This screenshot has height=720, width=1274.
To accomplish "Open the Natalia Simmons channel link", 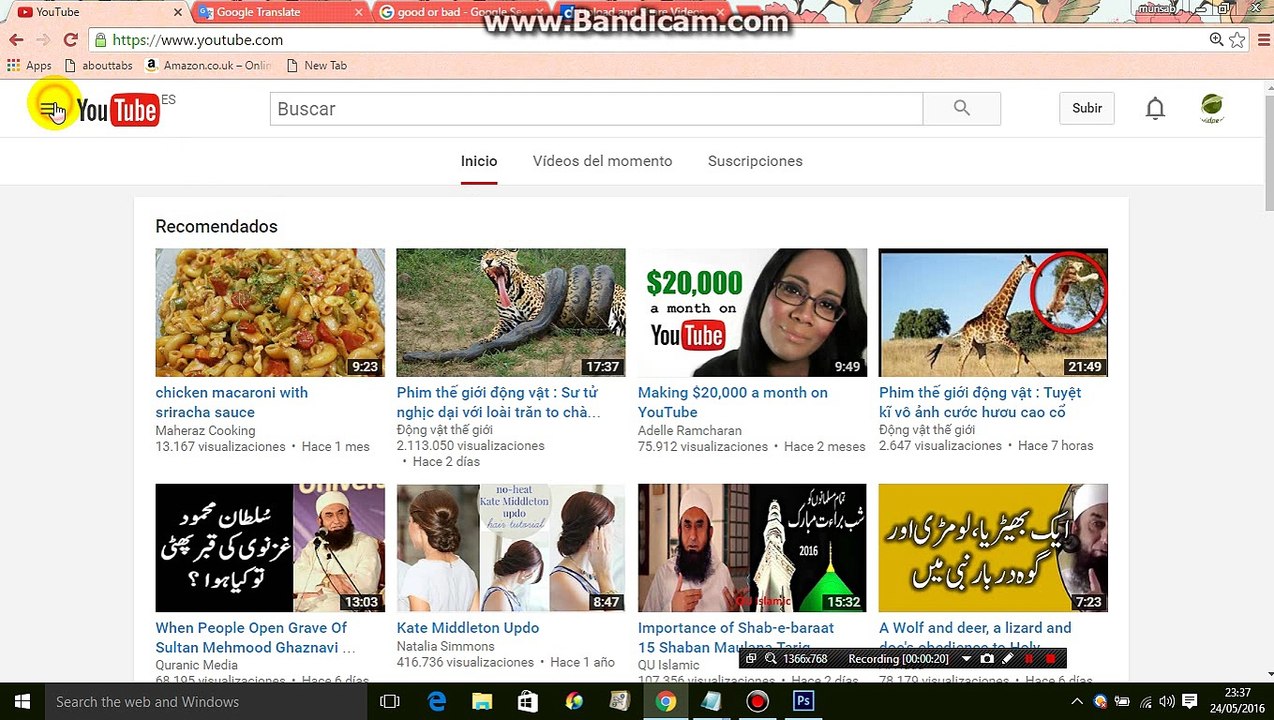I will [x=446, y=647].
